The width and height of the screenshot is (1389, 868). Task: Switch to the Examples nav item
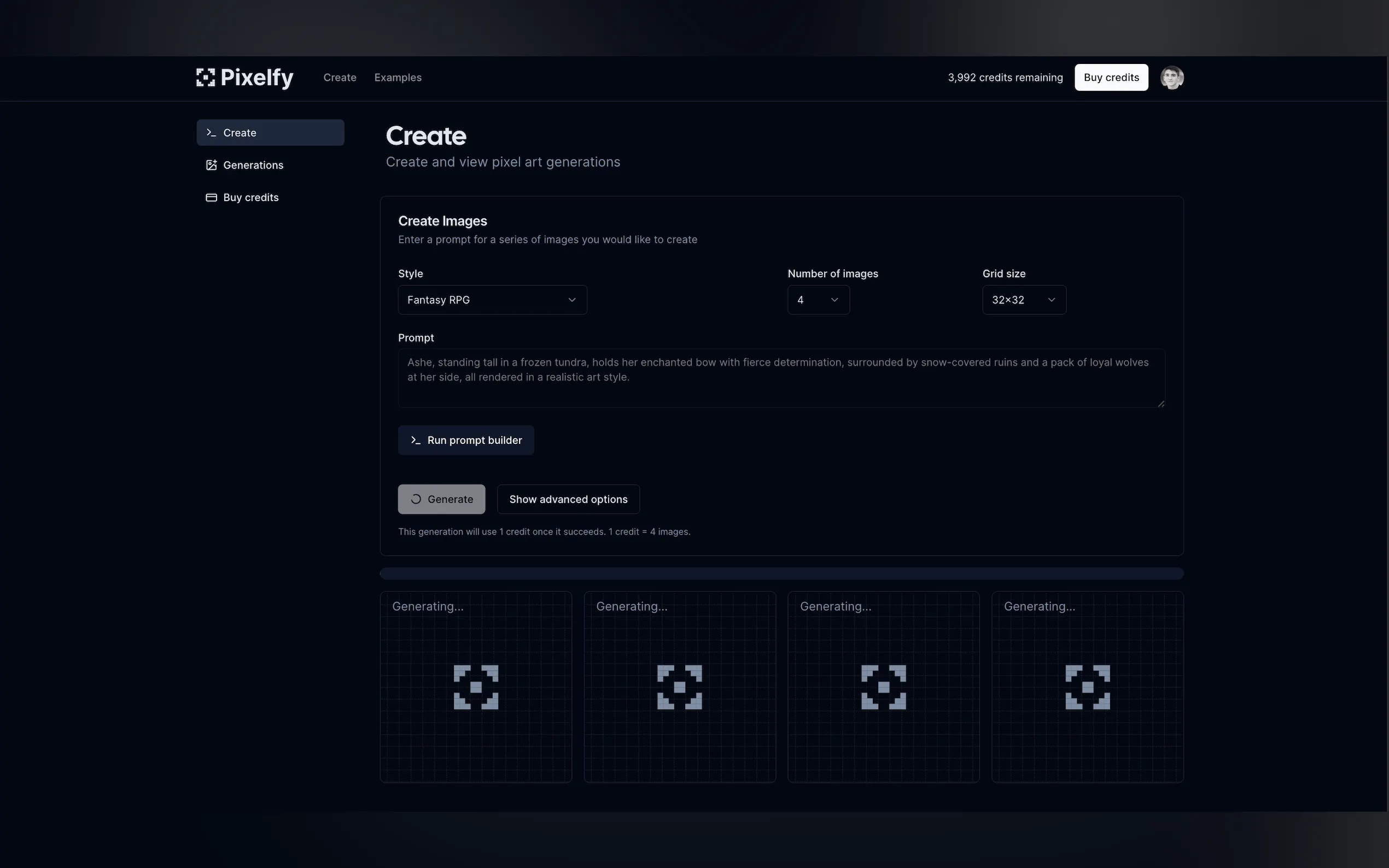pyautogui.click(x=398, y=77)
